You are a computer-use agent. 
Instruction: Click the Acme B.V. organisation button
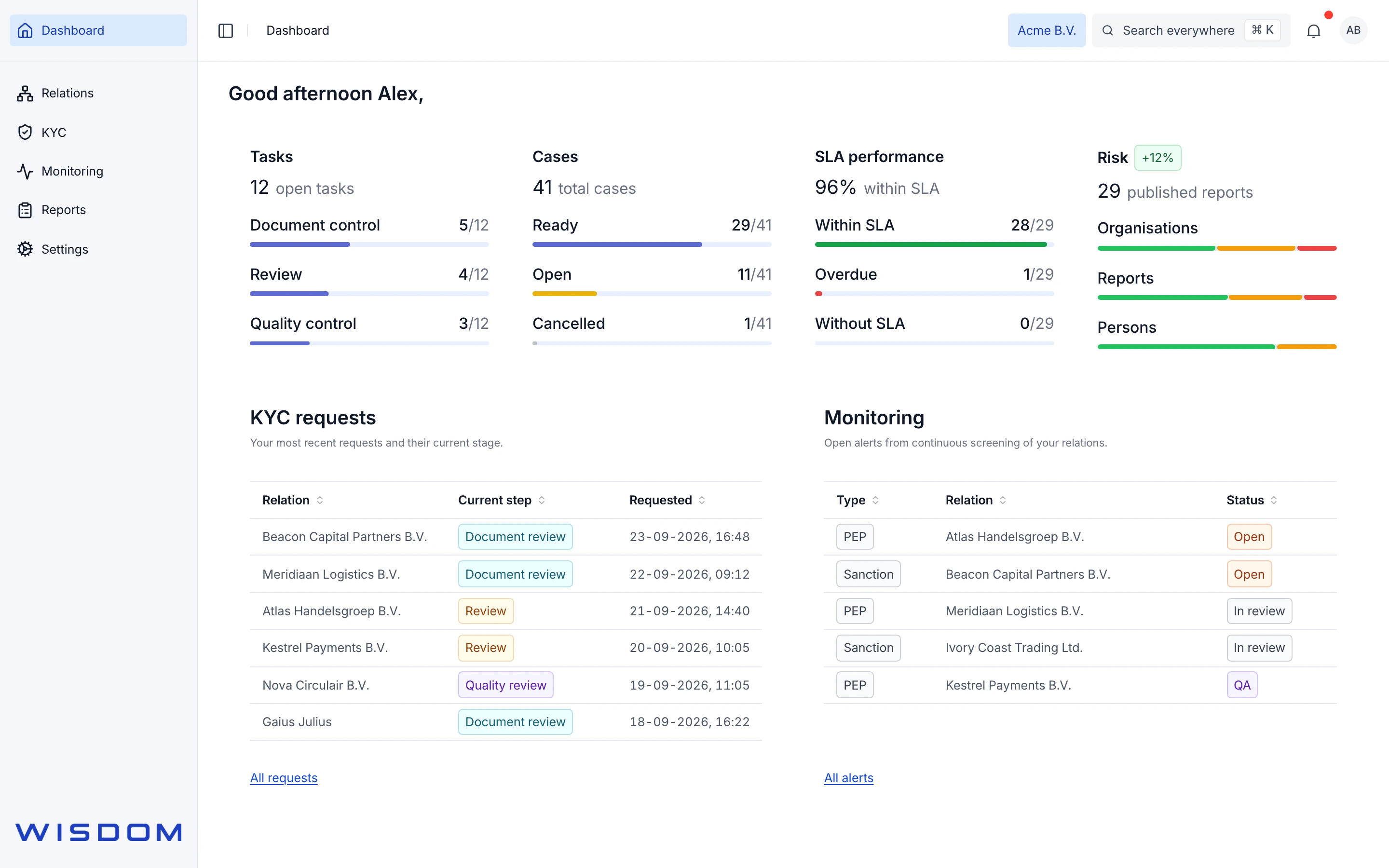pos(1047,30)
